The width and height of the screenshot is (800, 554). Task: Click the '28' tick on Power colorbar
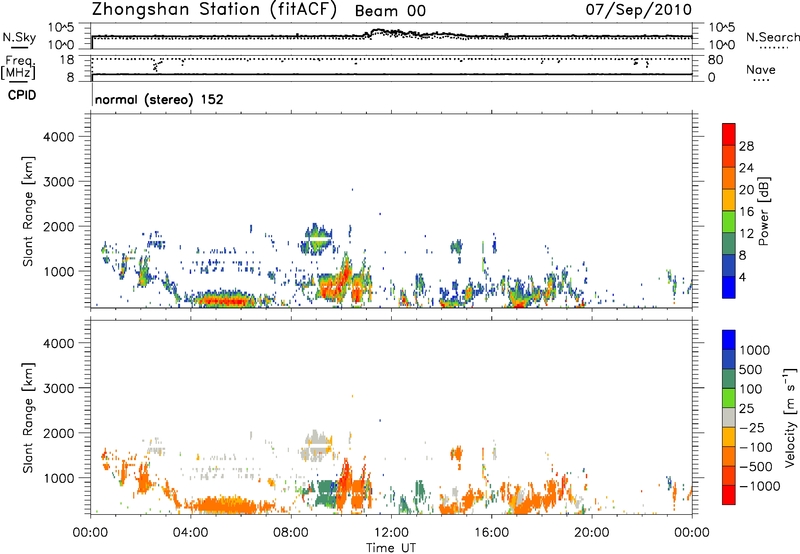pos(746,146)
